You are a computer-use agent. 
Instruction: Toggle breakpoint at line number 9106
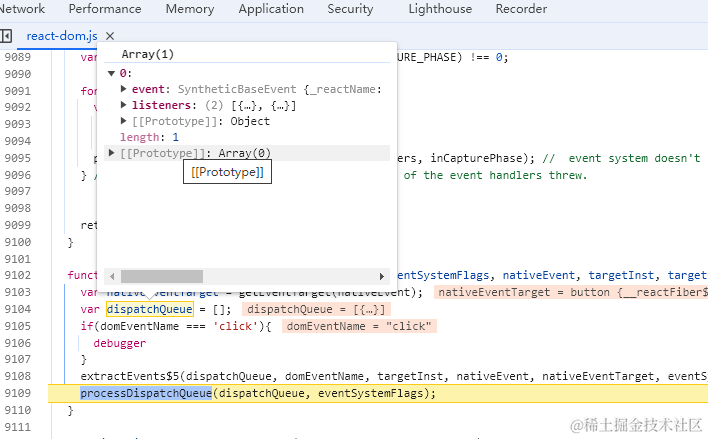point(24,343)
